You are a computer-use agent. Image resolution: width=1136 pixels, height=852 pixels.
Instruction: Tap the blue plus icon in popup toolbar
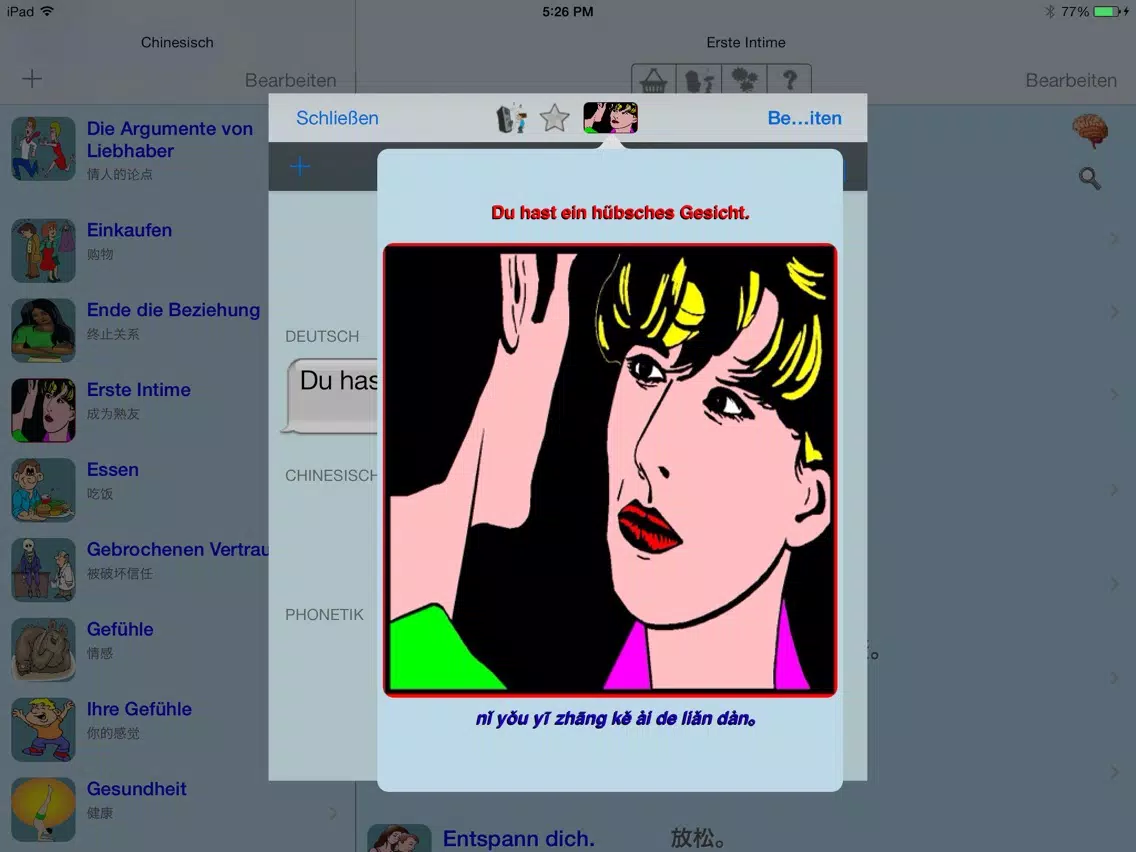299,167
